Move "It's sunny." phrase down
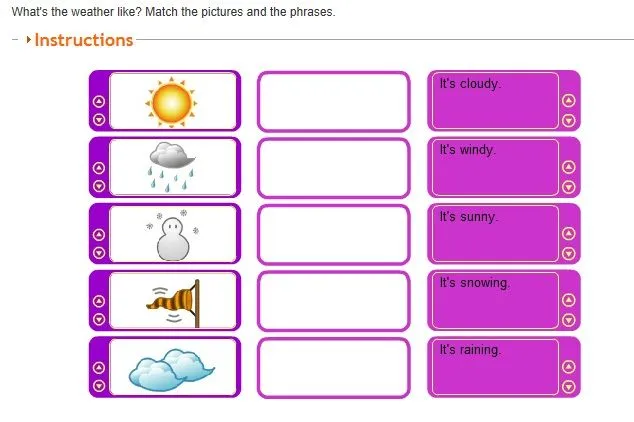The width and height of the screenshot is (634, 422). [569, 253]
